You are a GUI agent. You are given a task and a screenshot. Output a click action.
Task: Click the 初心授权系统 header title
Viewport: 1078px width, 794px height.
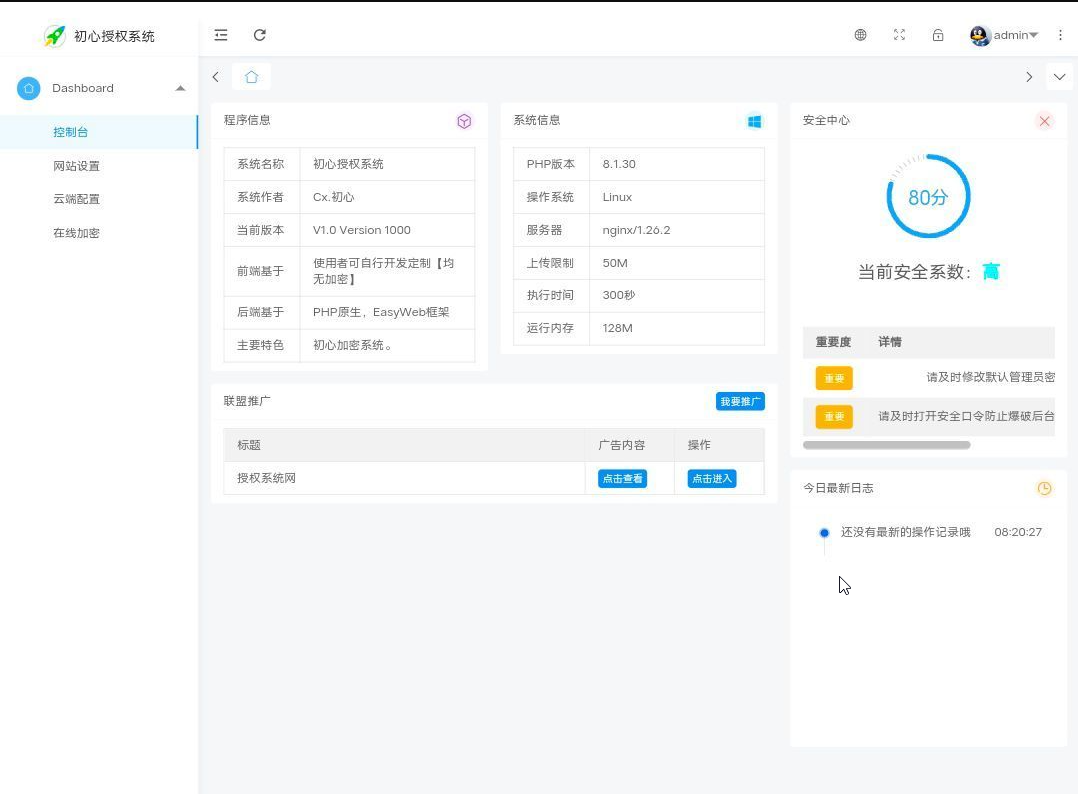114,36
